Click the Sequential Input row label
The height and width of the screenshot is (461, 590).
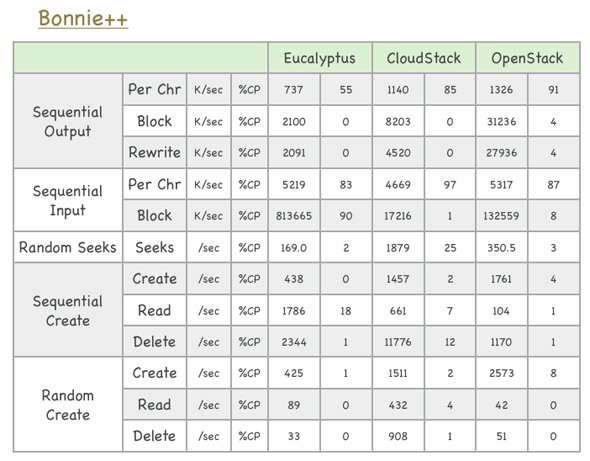click(x=68, y=200)
